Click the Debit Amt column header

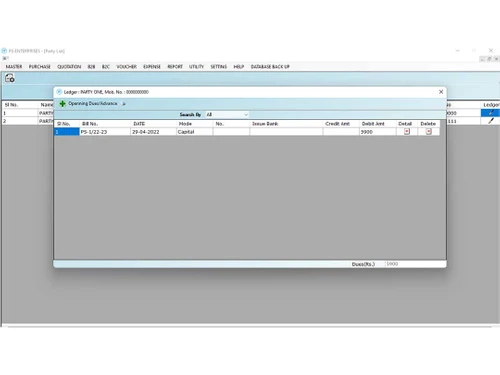coord(378,124)
